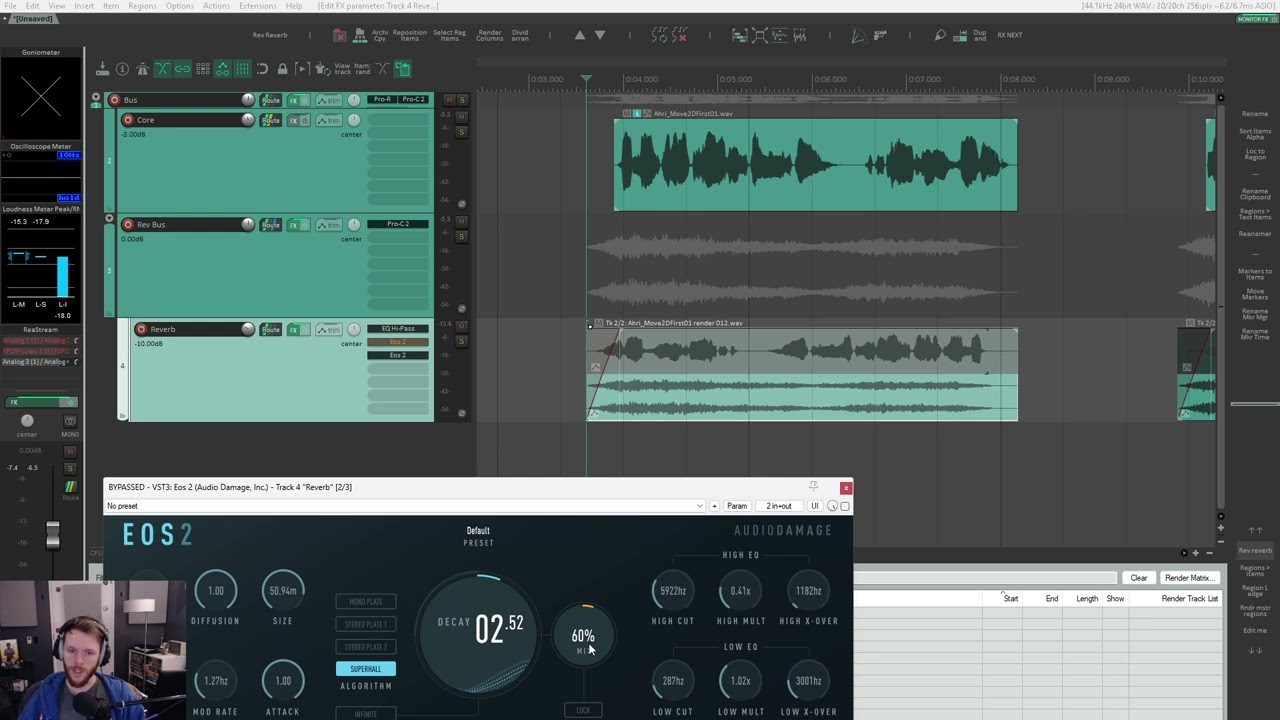Open the Actions menu
The image size is (1280, 720).
point(216,6)
